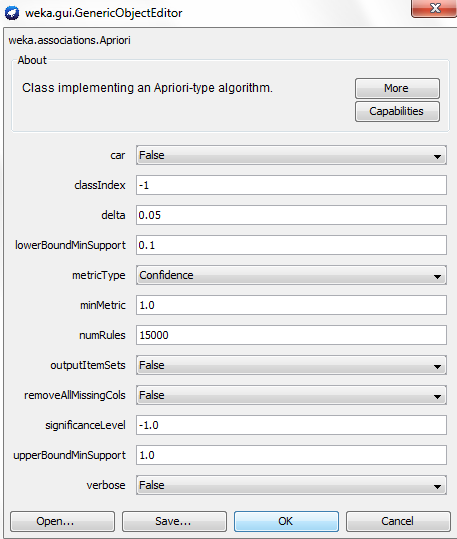Viewport: 457px width, 539px height.
Task: Focus the classIndex input field
Action: tap(291, 185)
